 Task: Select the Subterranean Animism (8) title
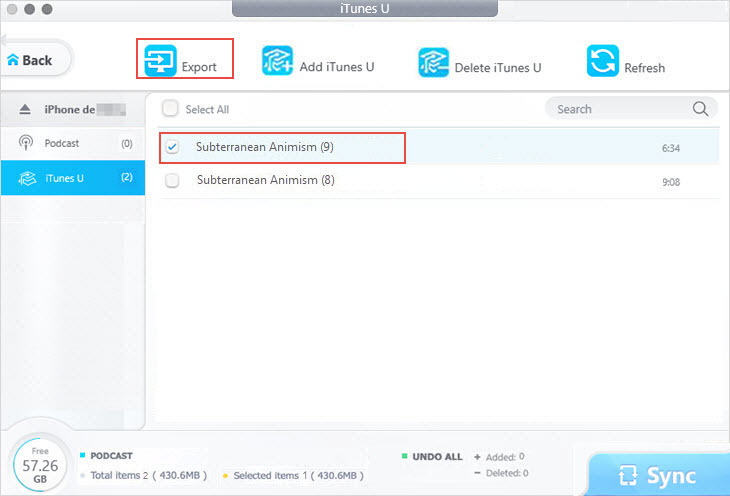[265, 180]
